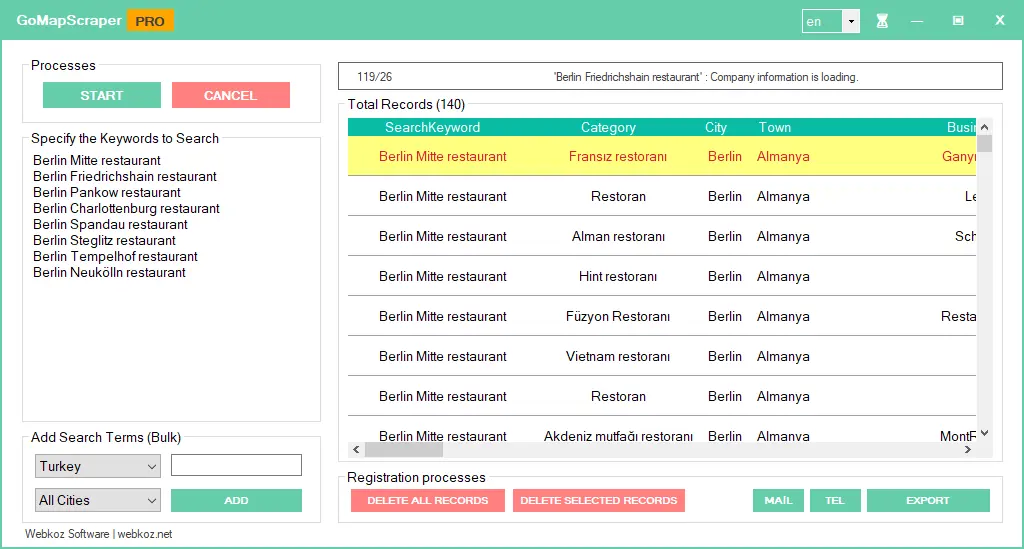Select keyword 'Berlin Pankow restaurant'
Image resolution: width=1024 pixels, height=549 pixels.
pos(106,193)
